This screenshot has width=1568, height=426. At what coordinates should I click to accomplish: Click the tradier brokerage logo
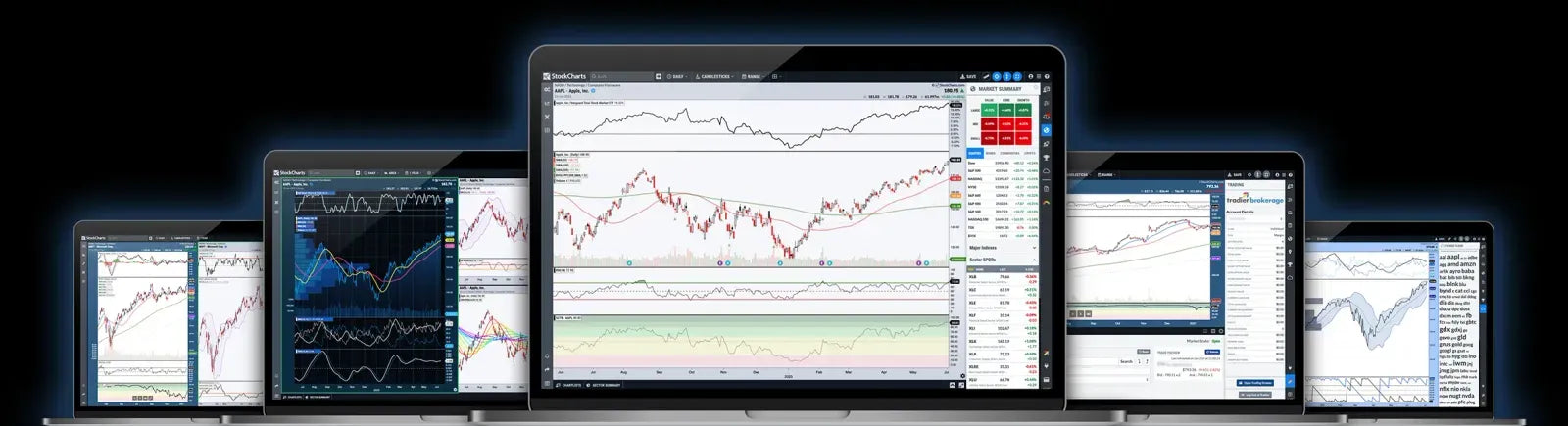[x=1255, y=200]
